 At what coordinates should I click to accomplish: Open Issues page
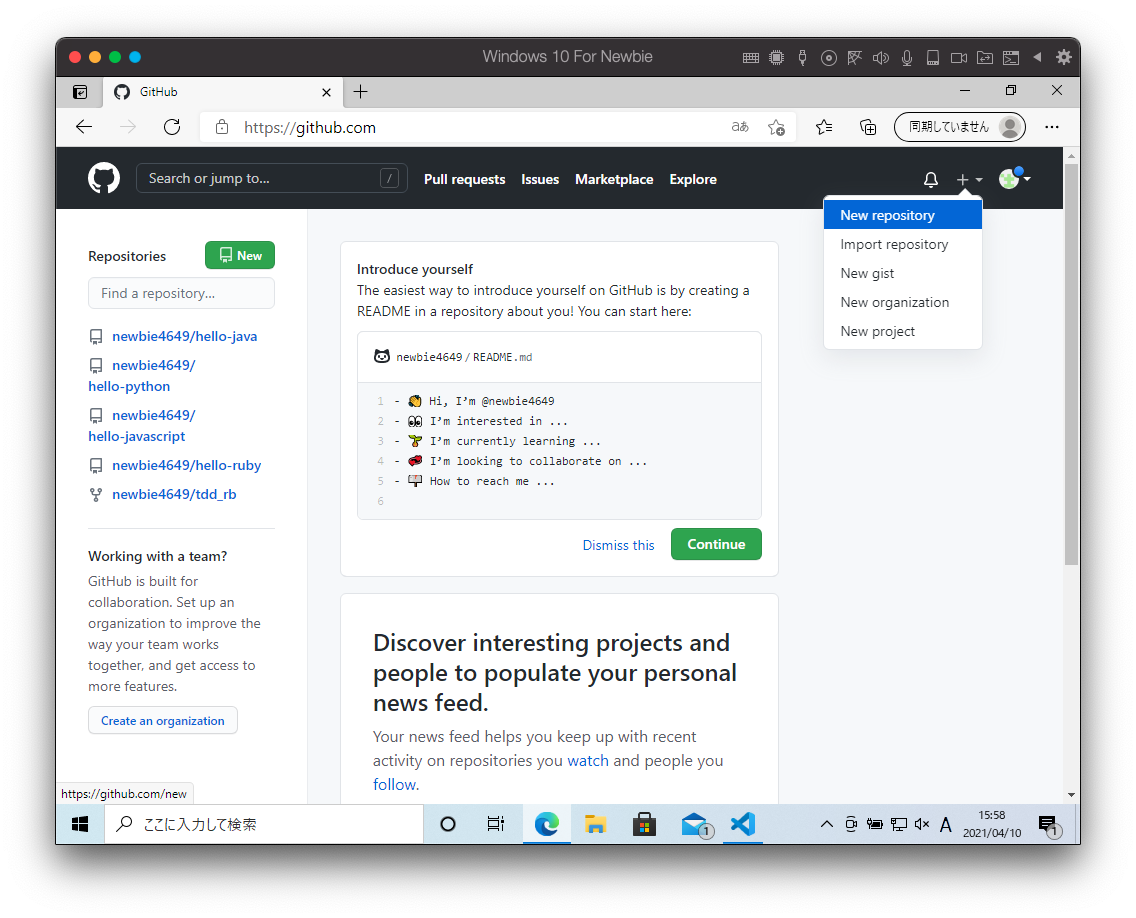540,179
